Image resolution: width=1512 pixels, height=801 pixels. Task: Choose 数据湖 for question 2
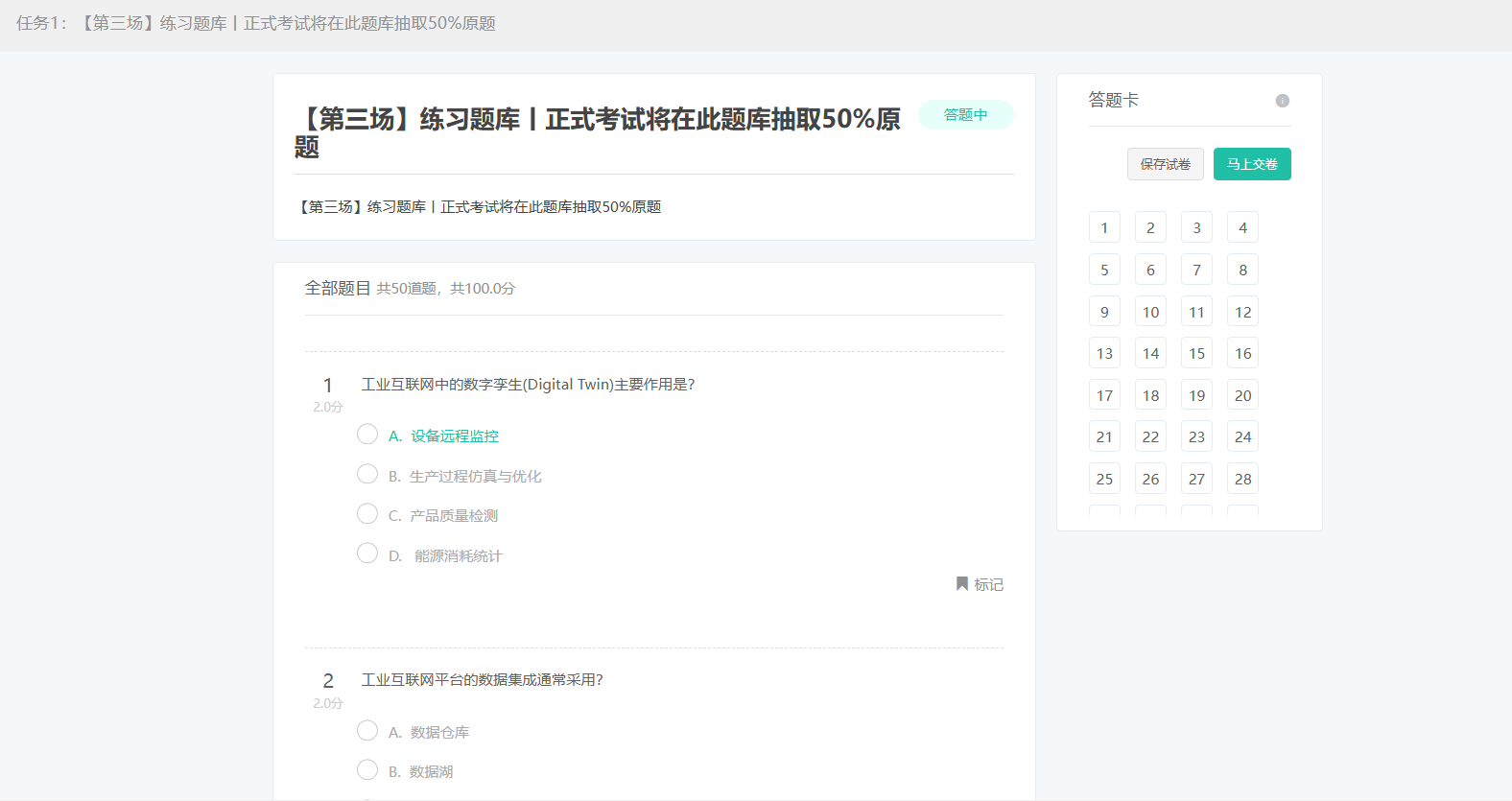(x=367, y=770)
